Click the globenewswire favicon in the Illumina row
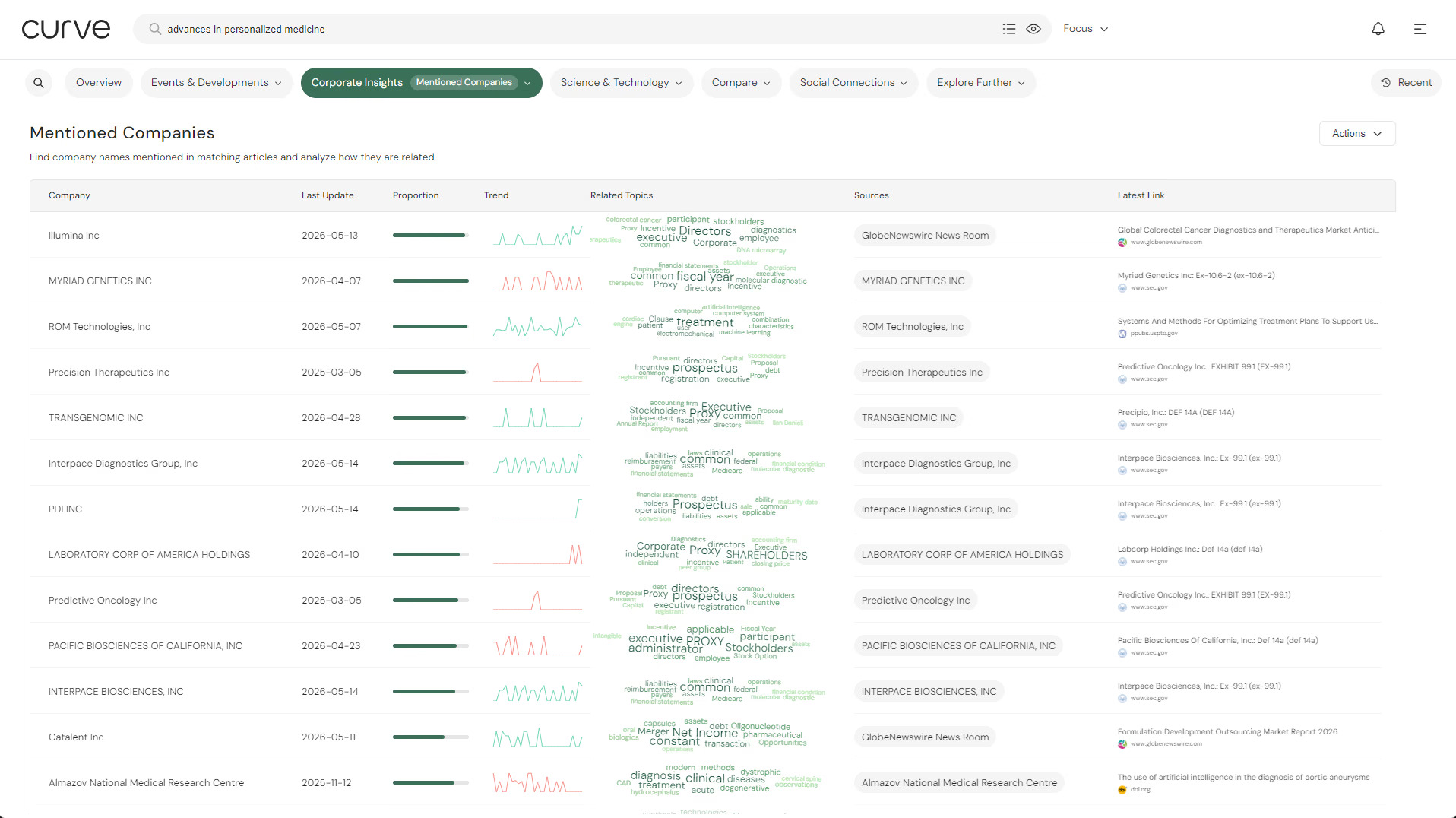 (x=1122, y=243)
